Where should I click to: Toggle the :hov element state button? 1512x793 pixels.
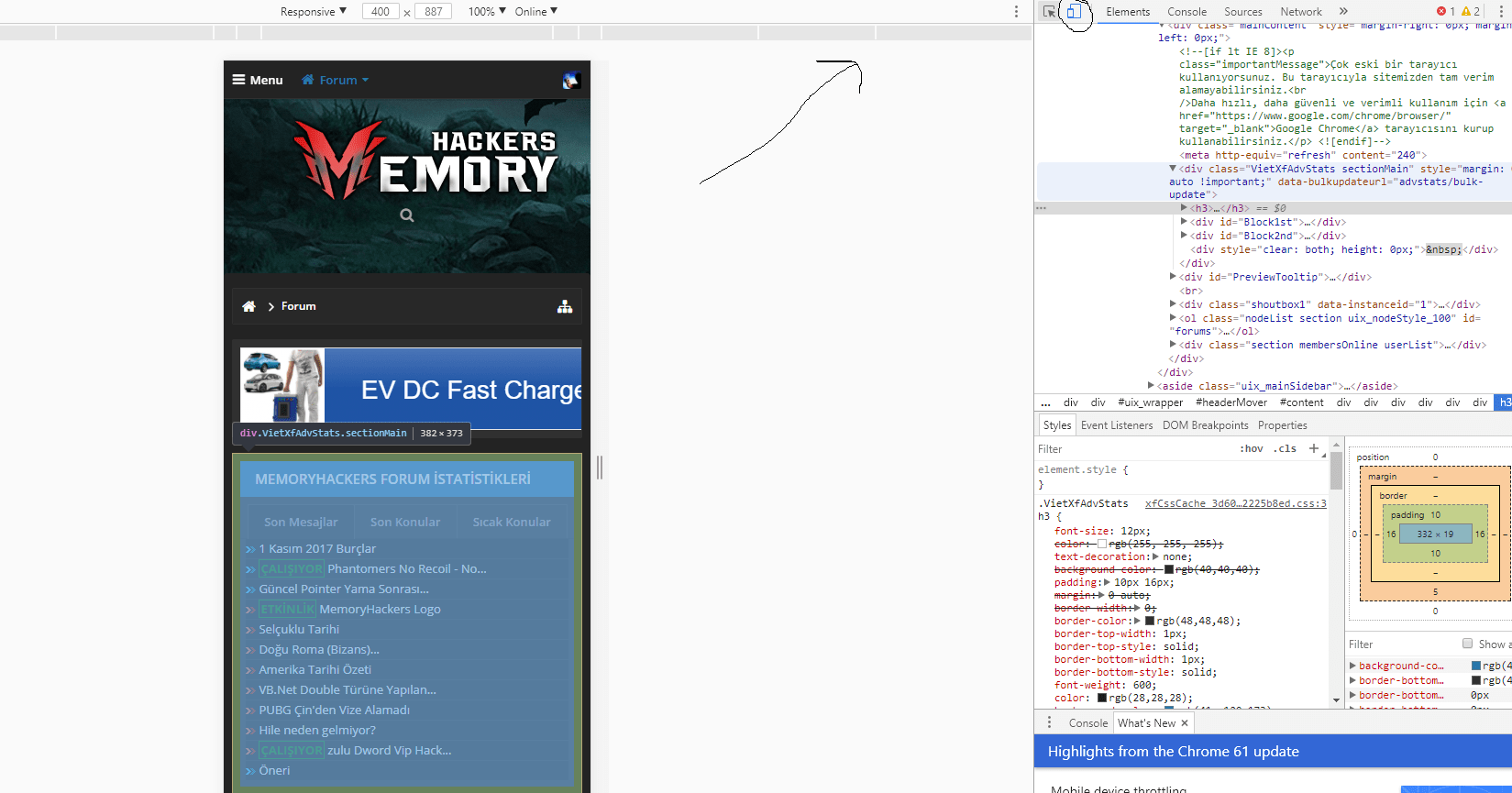[1251, 448]
